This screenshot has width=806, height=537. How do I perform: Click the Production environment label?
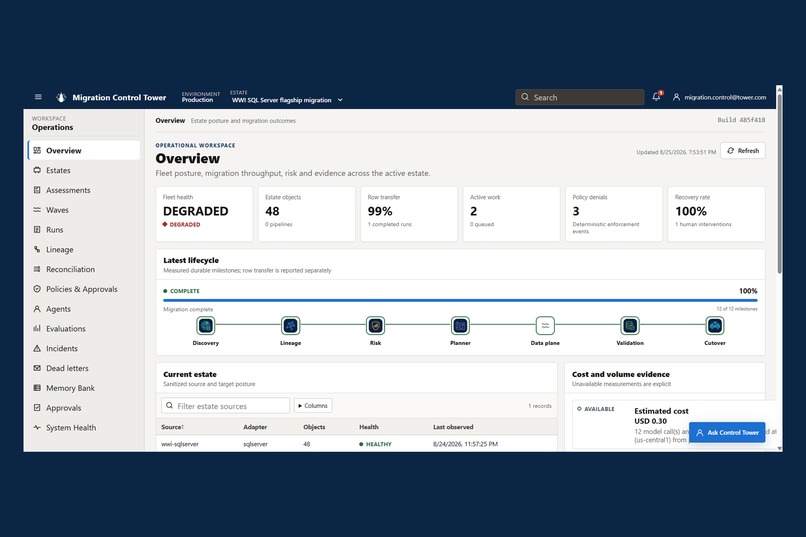(x=197, y=100)
